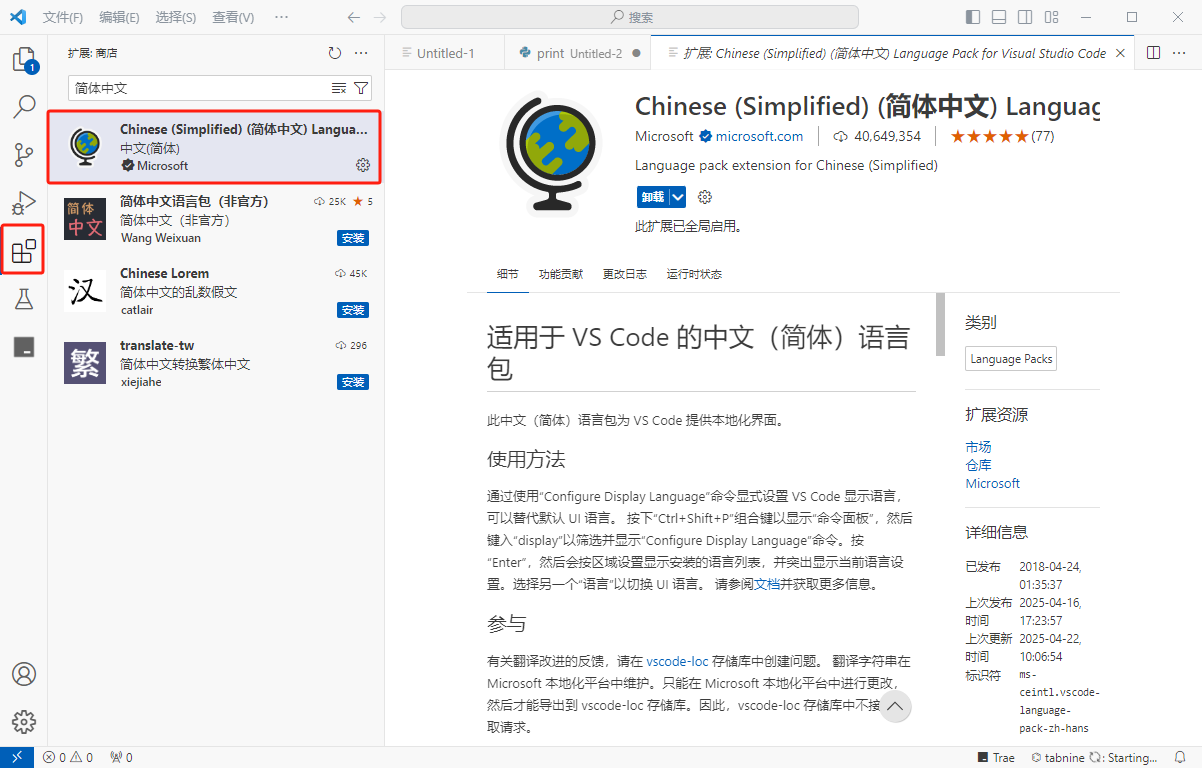
Task: Open the 选择(S) menu
Action: (176, 17)
